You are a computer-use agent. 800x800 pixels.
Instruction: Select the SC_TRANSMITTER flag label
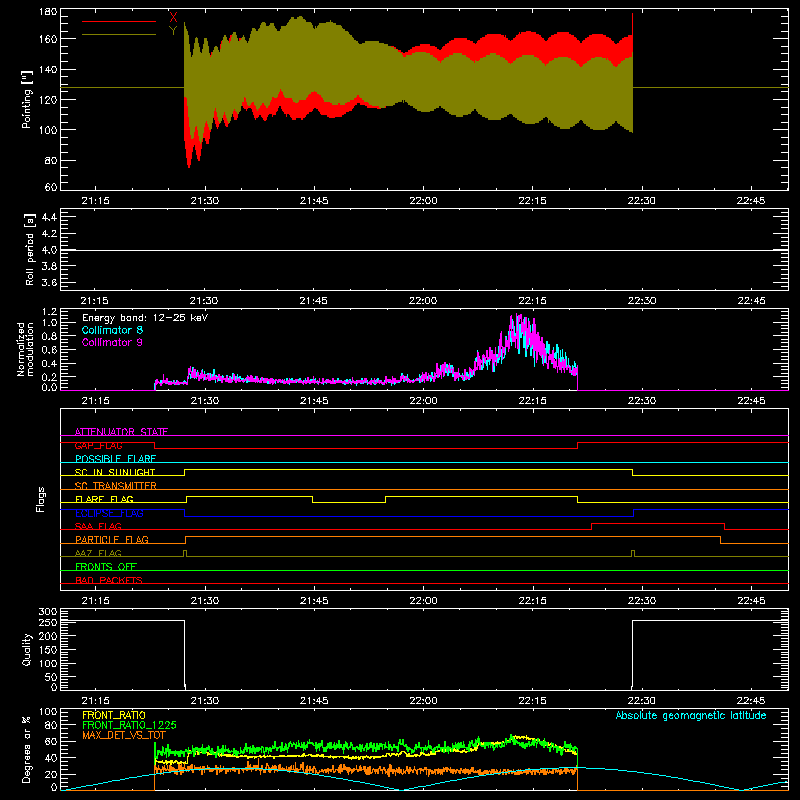pyautogui.click(x=115, y=485)
